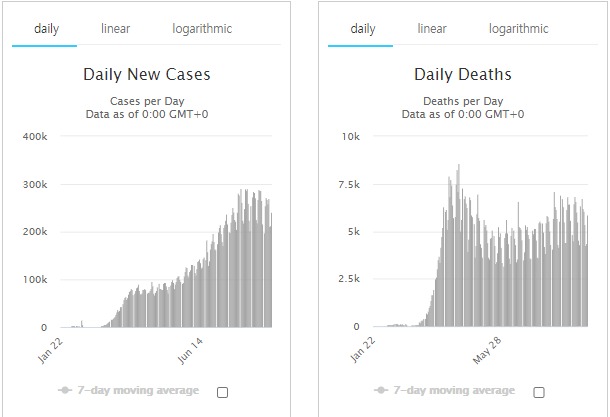Click the Cases per Day subtitle
Image resolution: width=610 pixels, height=417 pixels.
pyautogui.click(x=146, y=101)
